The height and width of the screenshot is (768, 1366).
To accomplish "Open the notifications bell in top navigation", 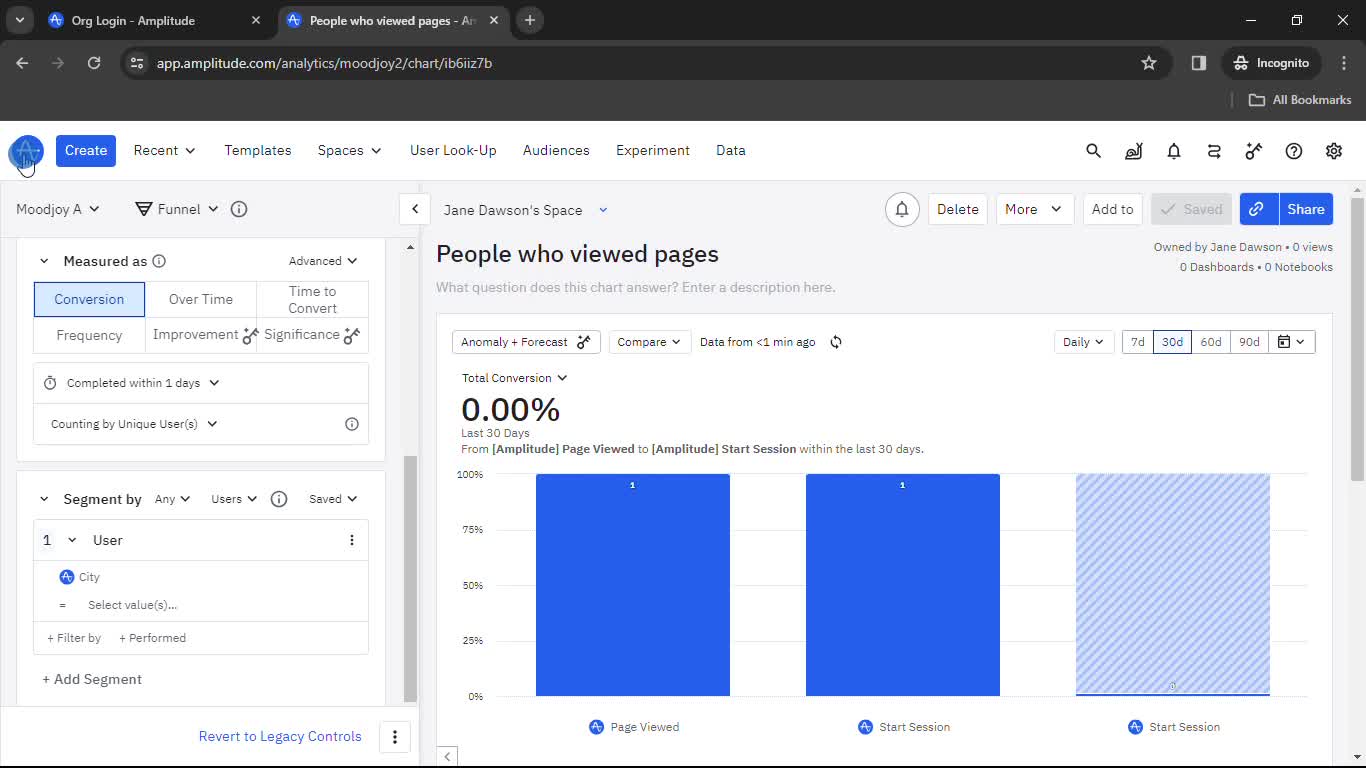I will (x=1174, y=151).
